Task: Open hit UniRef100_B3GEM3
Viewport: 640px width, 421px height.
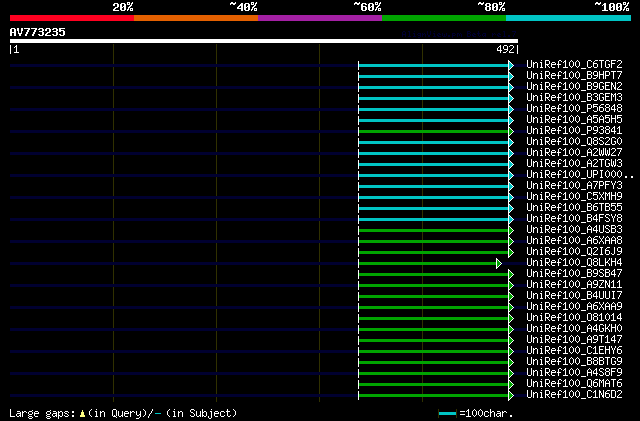Action: click(574, 98)
